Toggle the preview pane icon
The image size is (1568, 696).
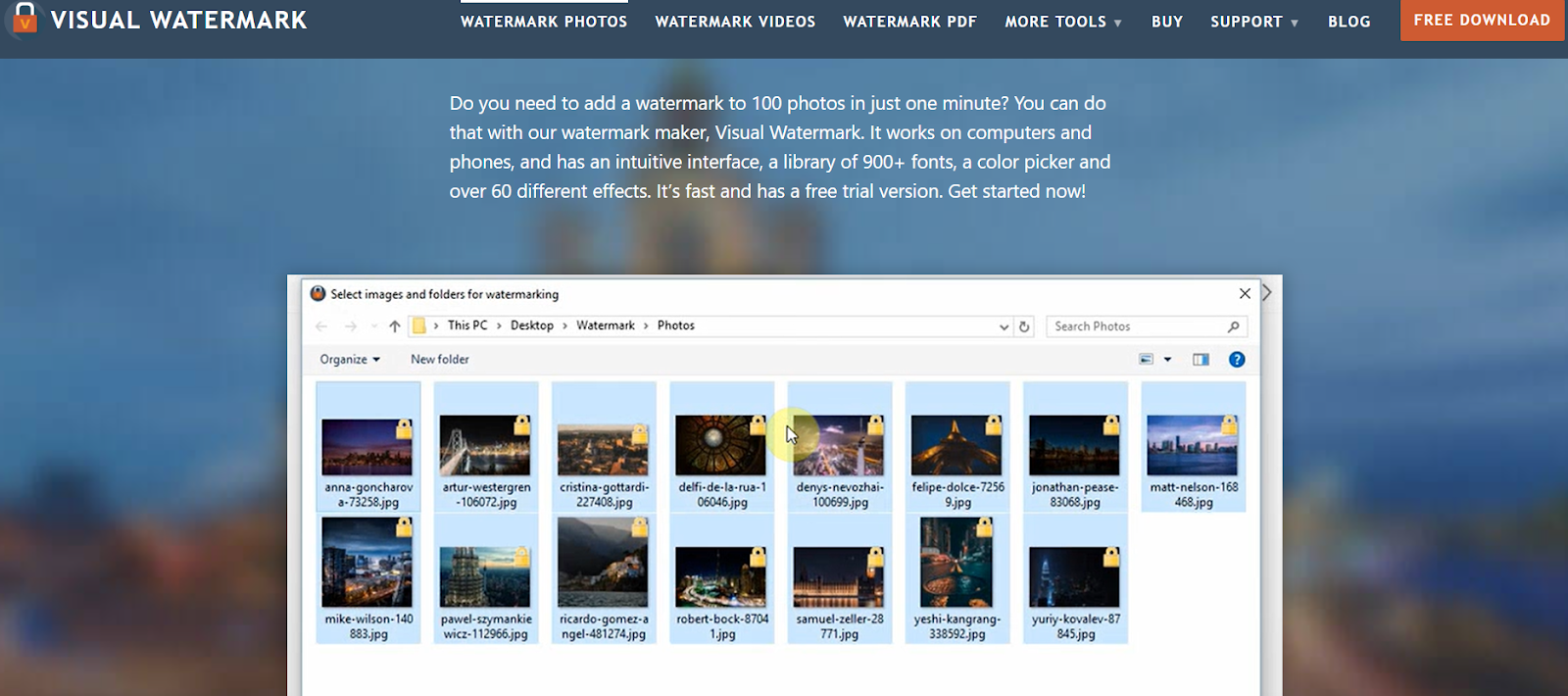coord(1200,360)
